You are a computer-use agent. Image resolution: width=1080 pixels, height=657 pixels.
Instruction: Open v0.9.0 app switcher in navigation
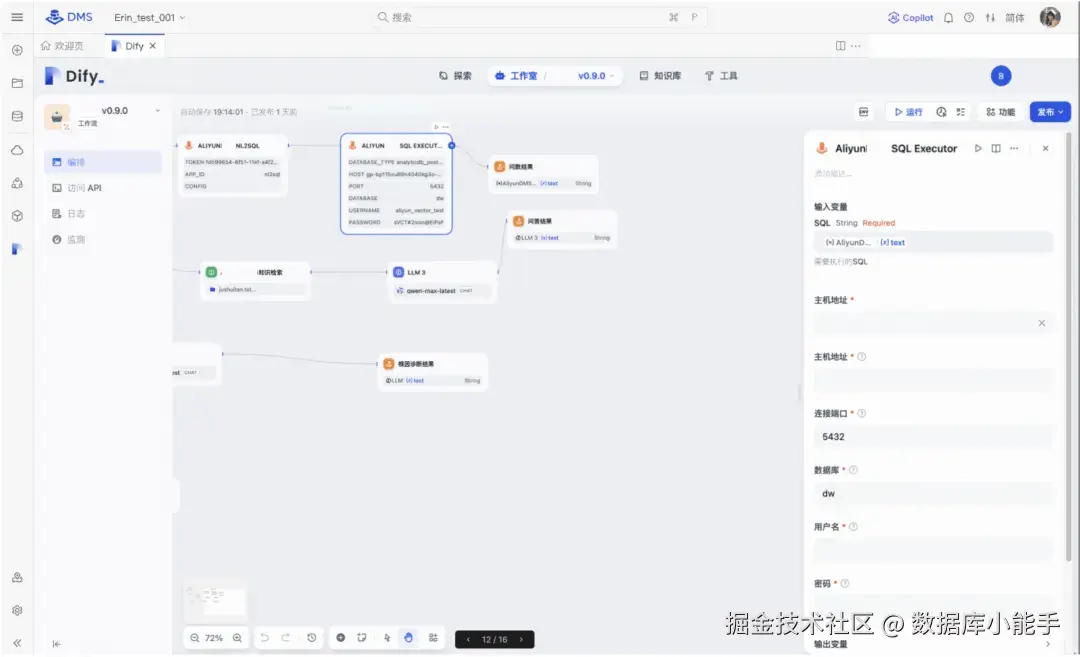point(596,76)
